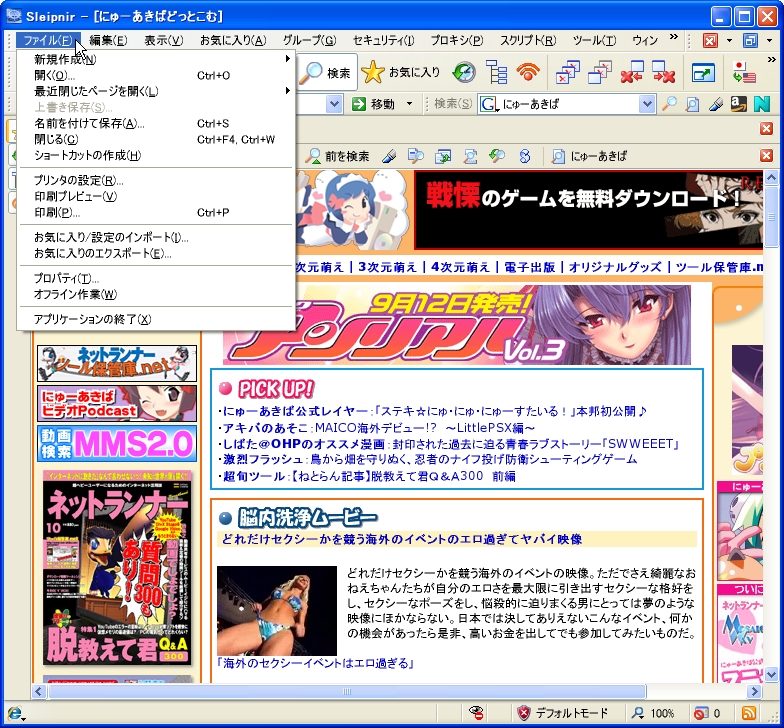This screenshot has width=784, height=728.
Task: Click the RSS icon in status bar
Action: click(x=748, y=712)
